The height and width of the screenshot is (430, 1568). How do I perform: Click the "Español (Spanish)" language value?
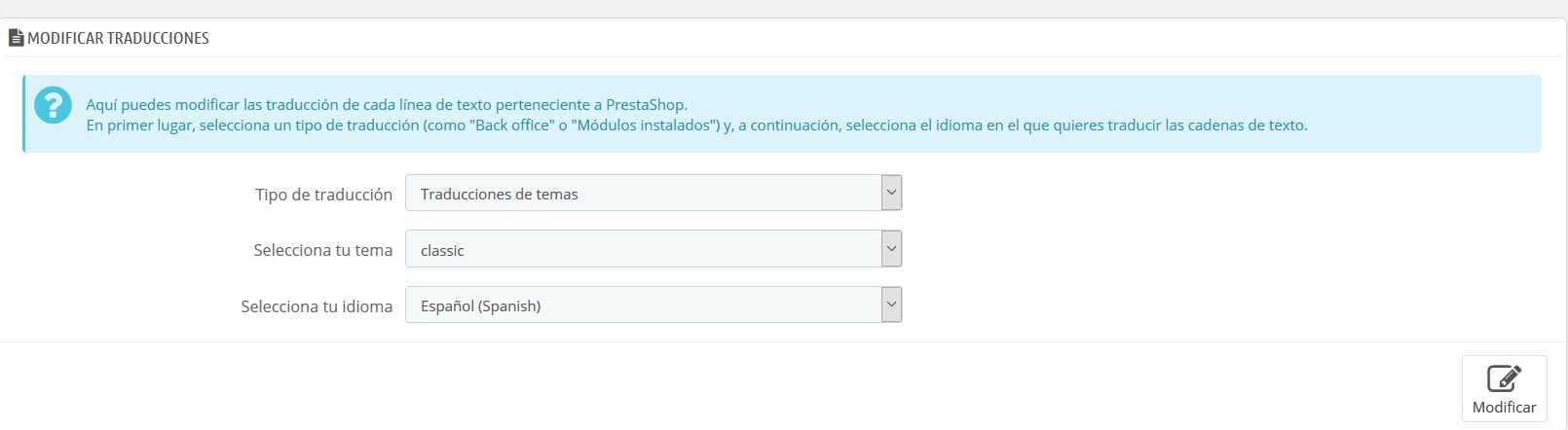point(480,306)
